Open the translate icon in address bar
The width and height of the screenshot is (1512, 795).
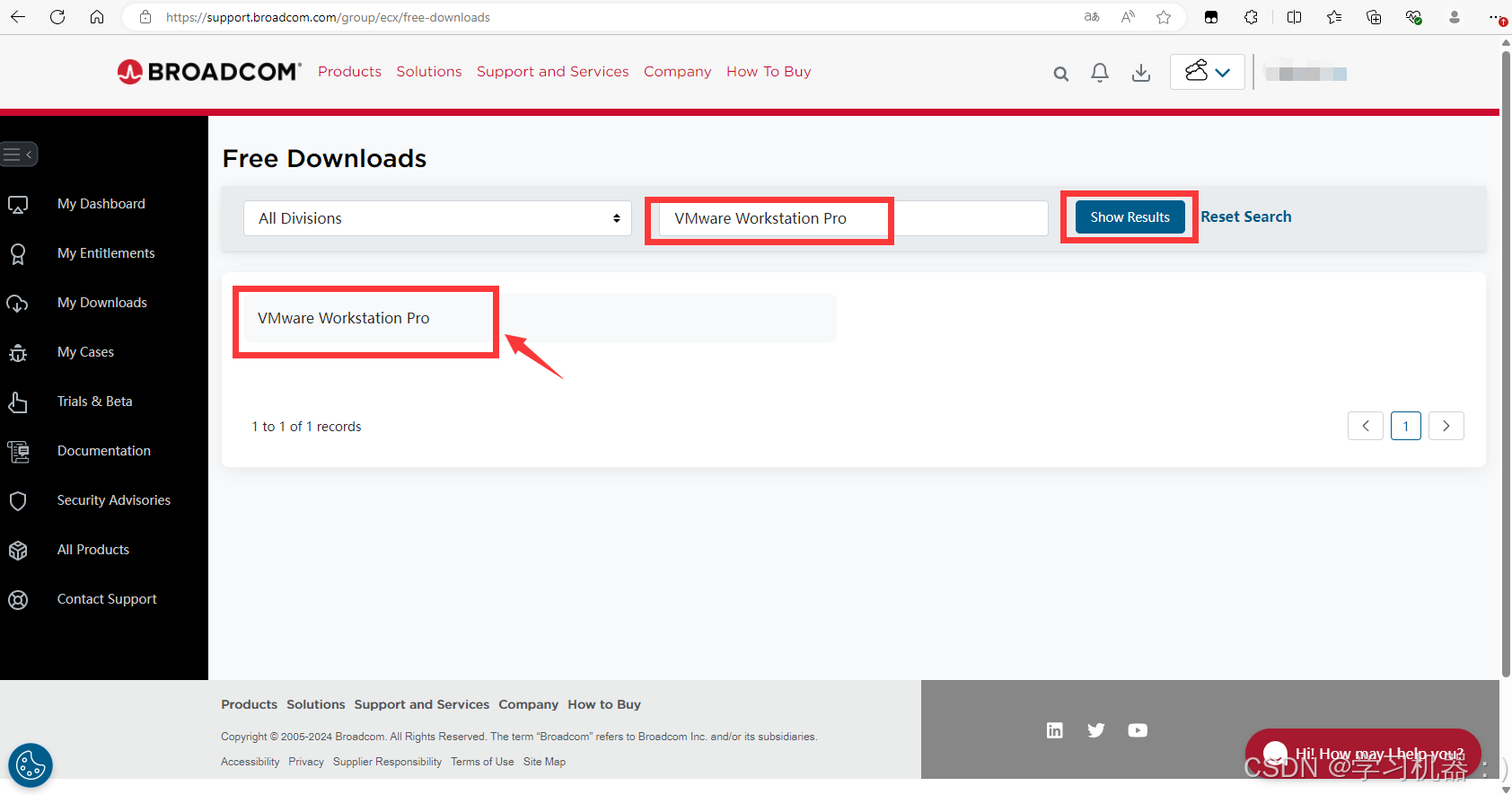click(x=1092, y=17)
